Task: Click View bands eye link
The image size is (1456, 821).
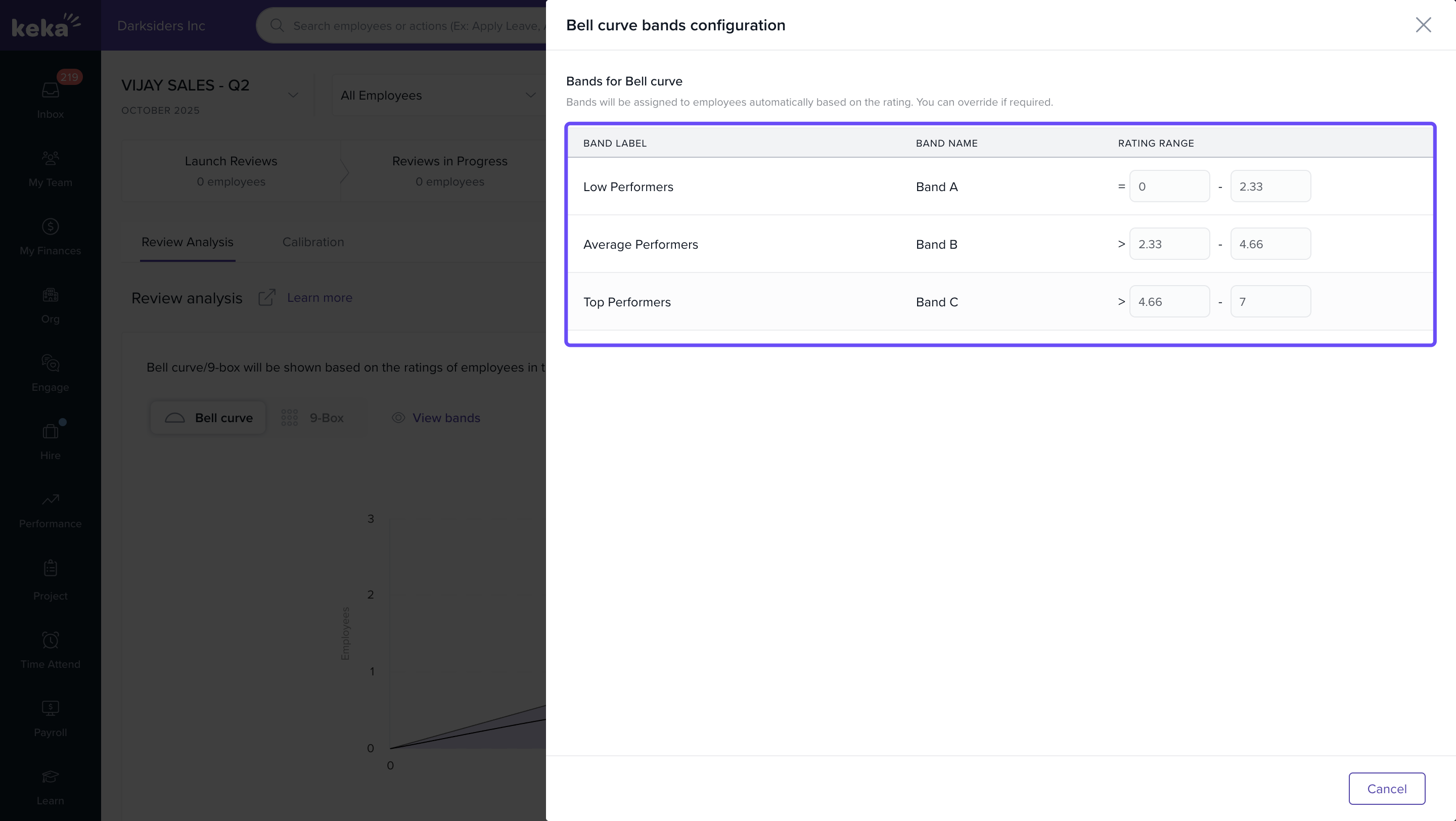Action: (x=436, y=418)
